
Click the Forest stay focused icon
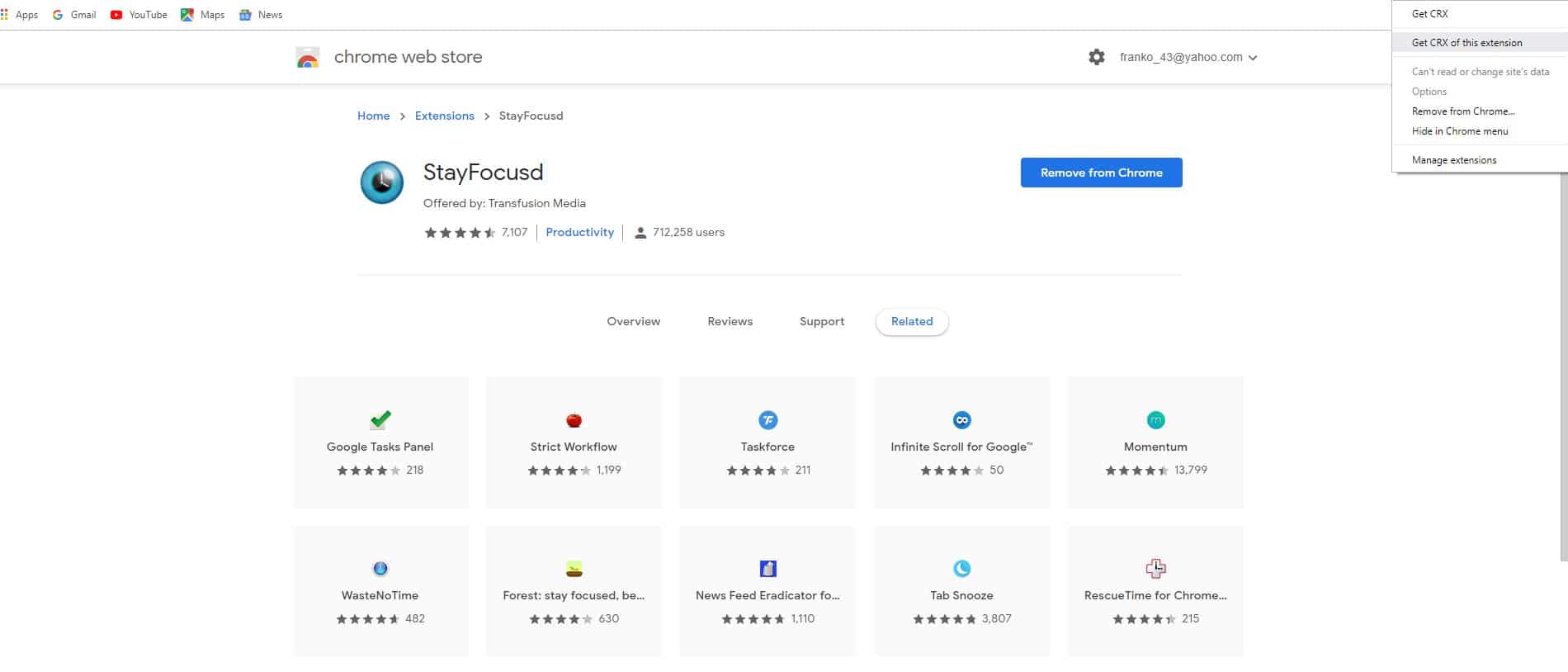tap(574, 568)
